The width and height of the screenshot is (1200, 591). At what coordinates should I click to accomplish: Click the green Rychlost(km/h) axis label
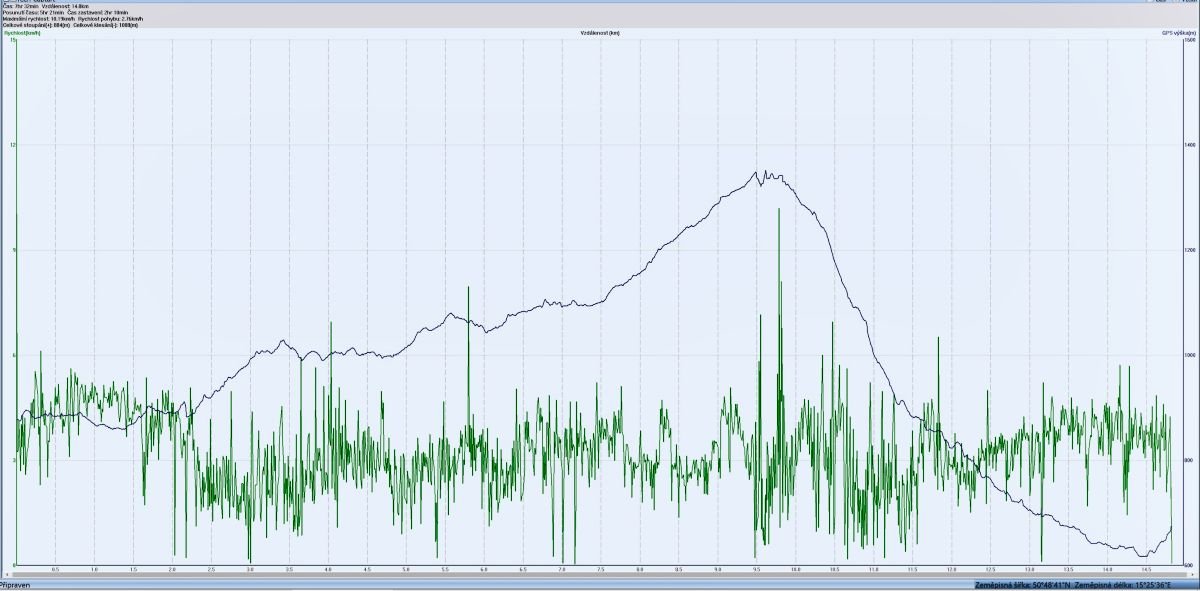(x=21, y=32)
